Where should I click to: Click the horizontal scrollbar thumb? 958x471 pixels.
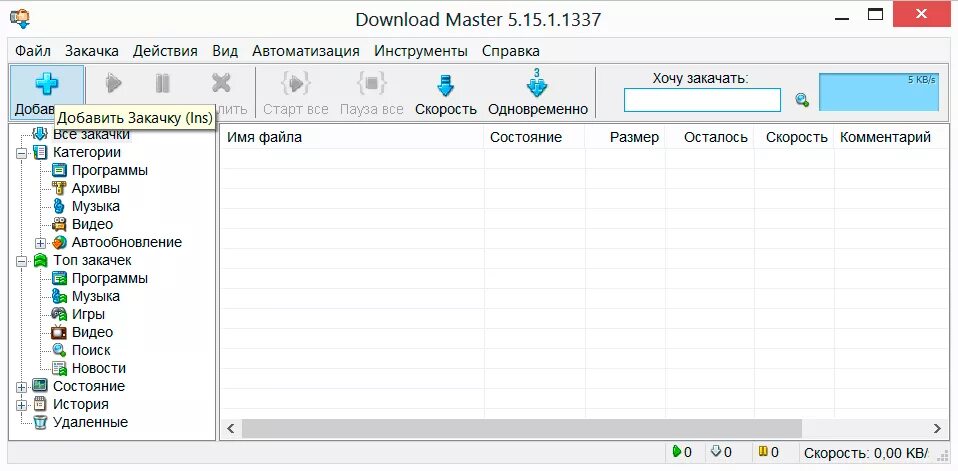pos(522,429)
